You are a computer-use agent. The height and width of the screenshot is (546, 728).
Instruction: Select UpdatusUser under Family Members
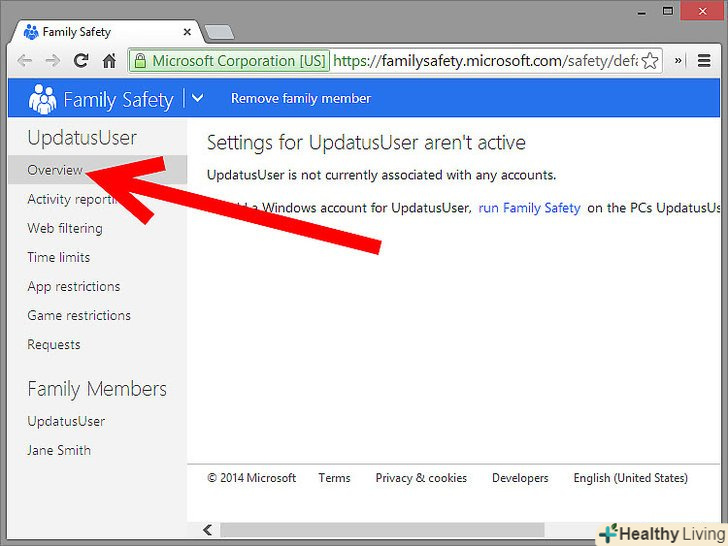tap(66, 421)
